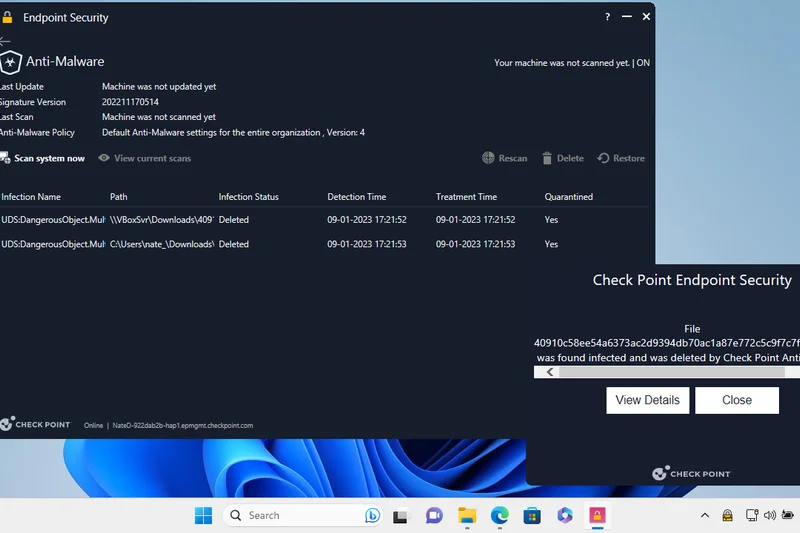Image resolution: width=800 pixels, height=533 pixels.
Task: Expand the system tray hidden icons chevron
Action: tap(704, 515)
